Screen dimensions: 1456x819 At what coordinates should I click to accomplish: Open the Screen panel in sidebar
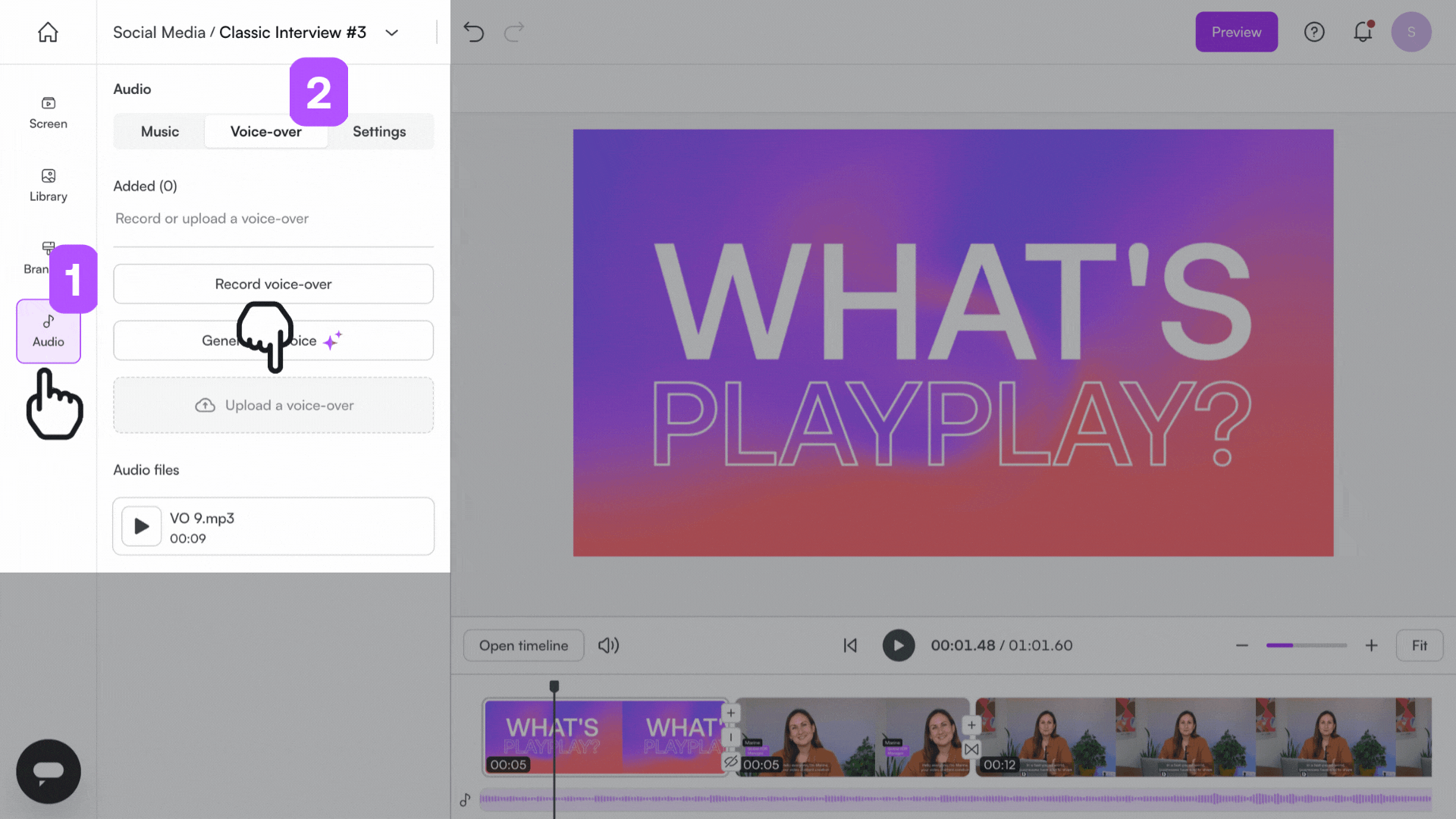[48, 112]
